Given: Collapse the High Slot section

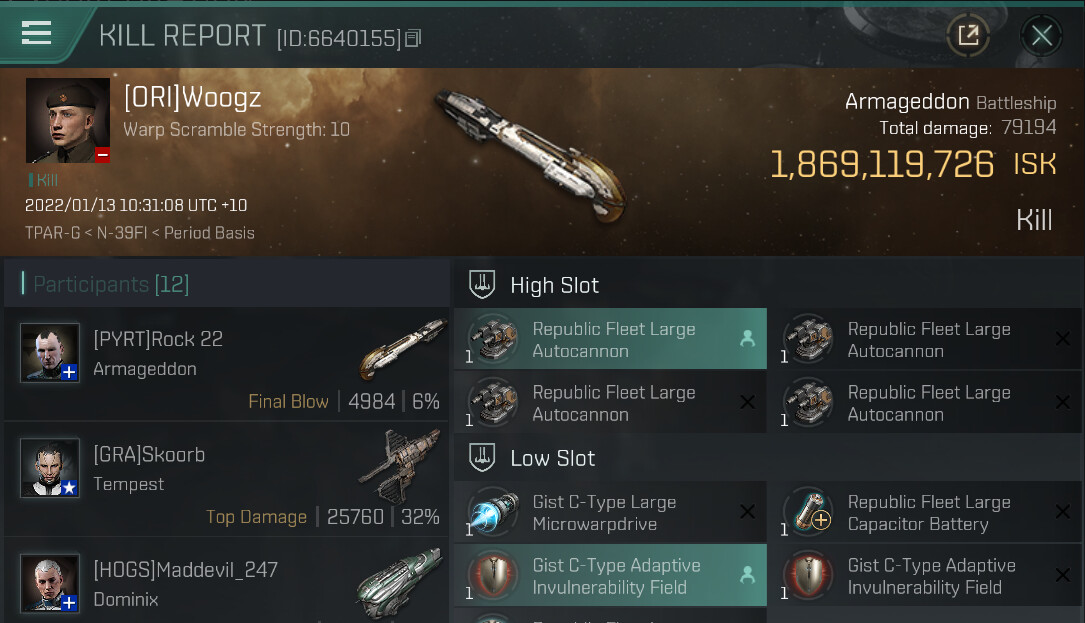Looking at the screenshot, I should click(x=483, y=286).
